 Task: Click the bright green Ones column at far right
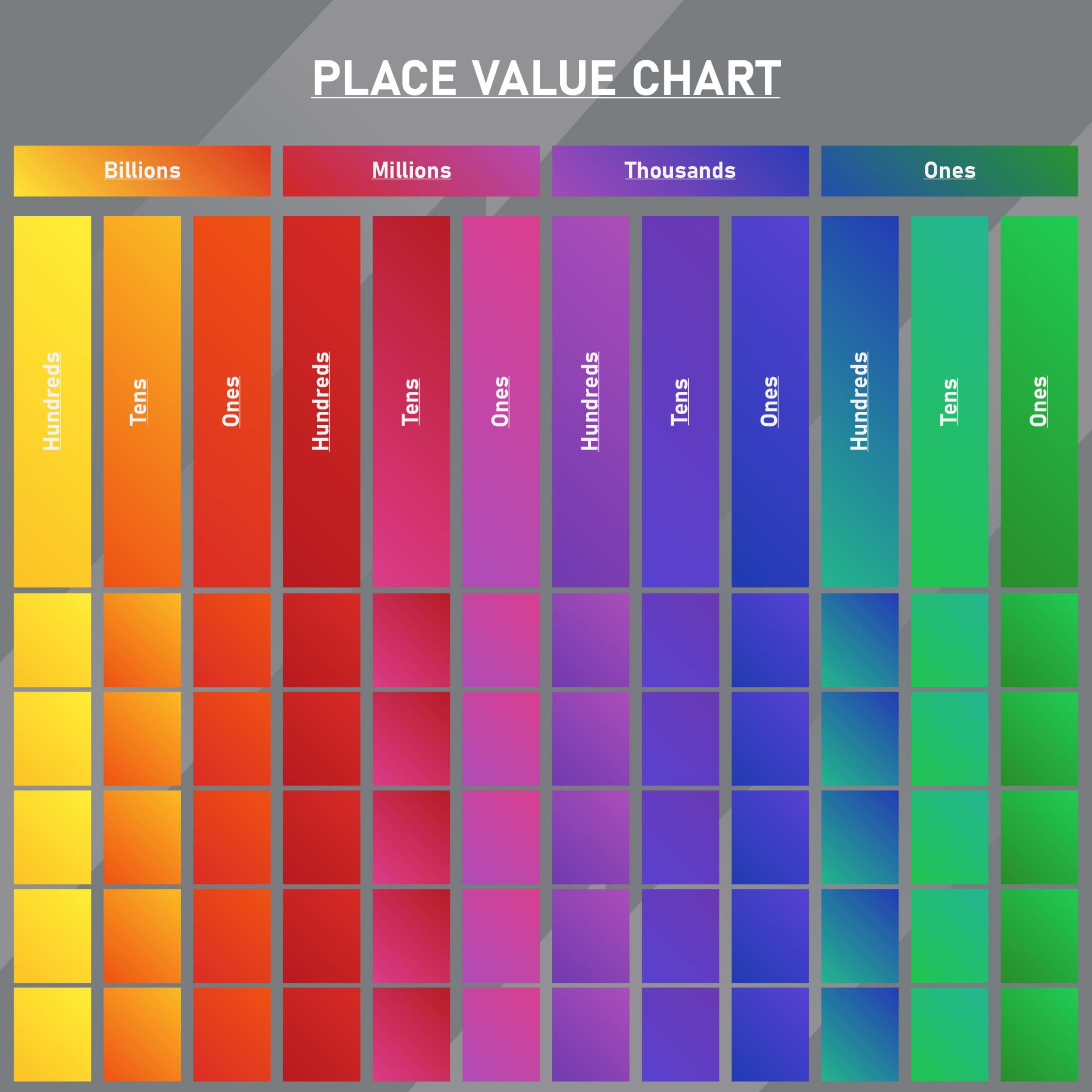(x=1040, y=402)
